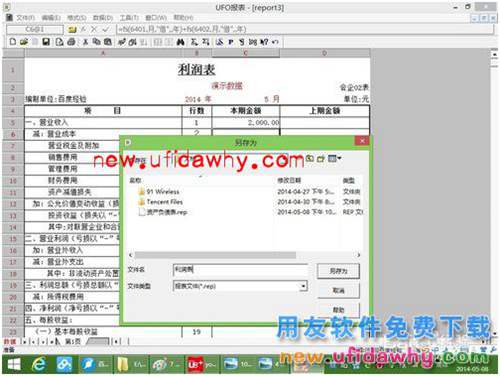Click the 上期金额 header cell
The width and height of the screenshot is (500, 376).
pyautogui.click(x=324, y=111)
